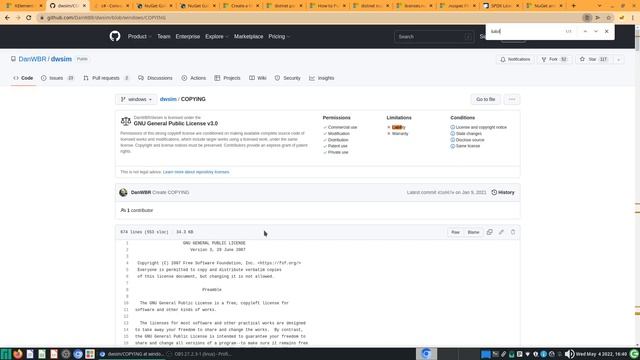Select the SPDX License browser tab
Viewport: 640px width, 360px height.
pos(501,6)
